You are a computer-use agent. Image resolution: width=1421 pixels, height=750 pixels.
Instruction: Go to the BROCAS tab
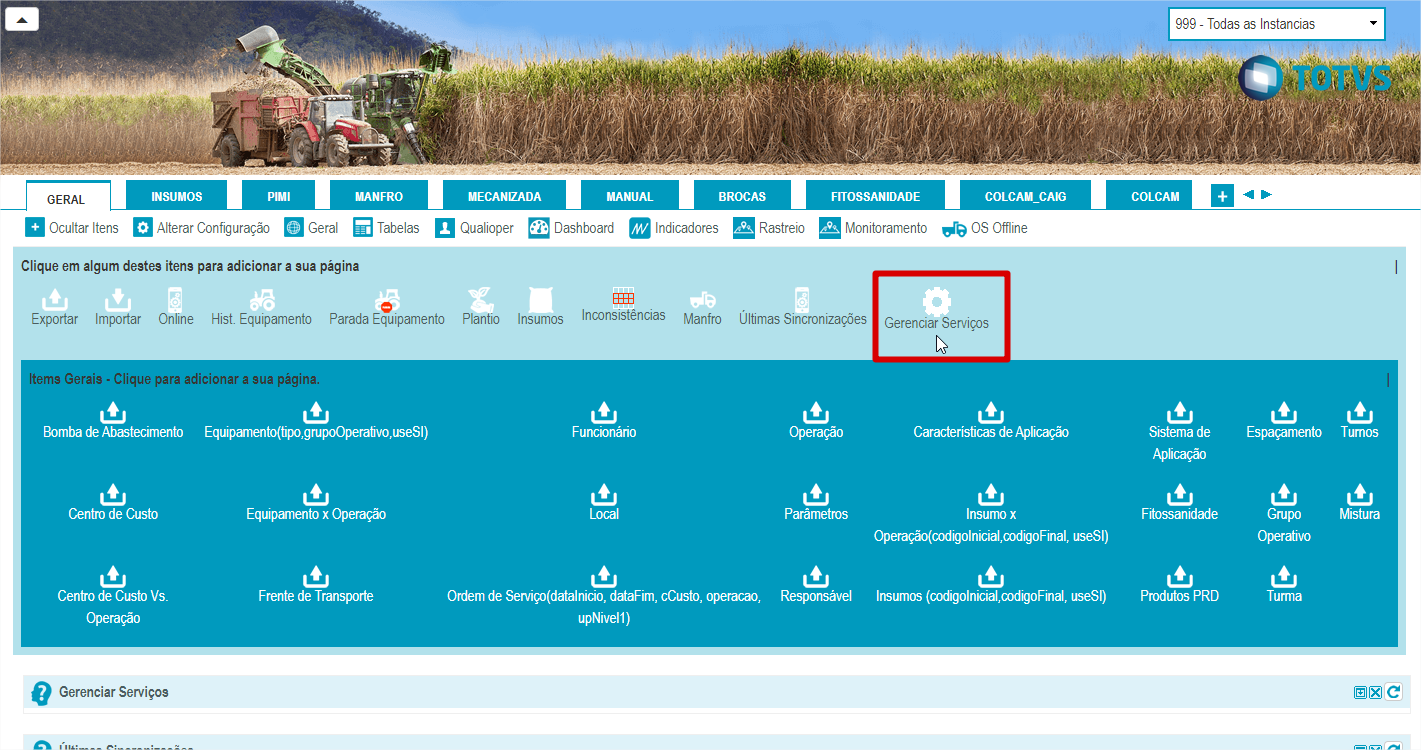click(x=742, y=196)
